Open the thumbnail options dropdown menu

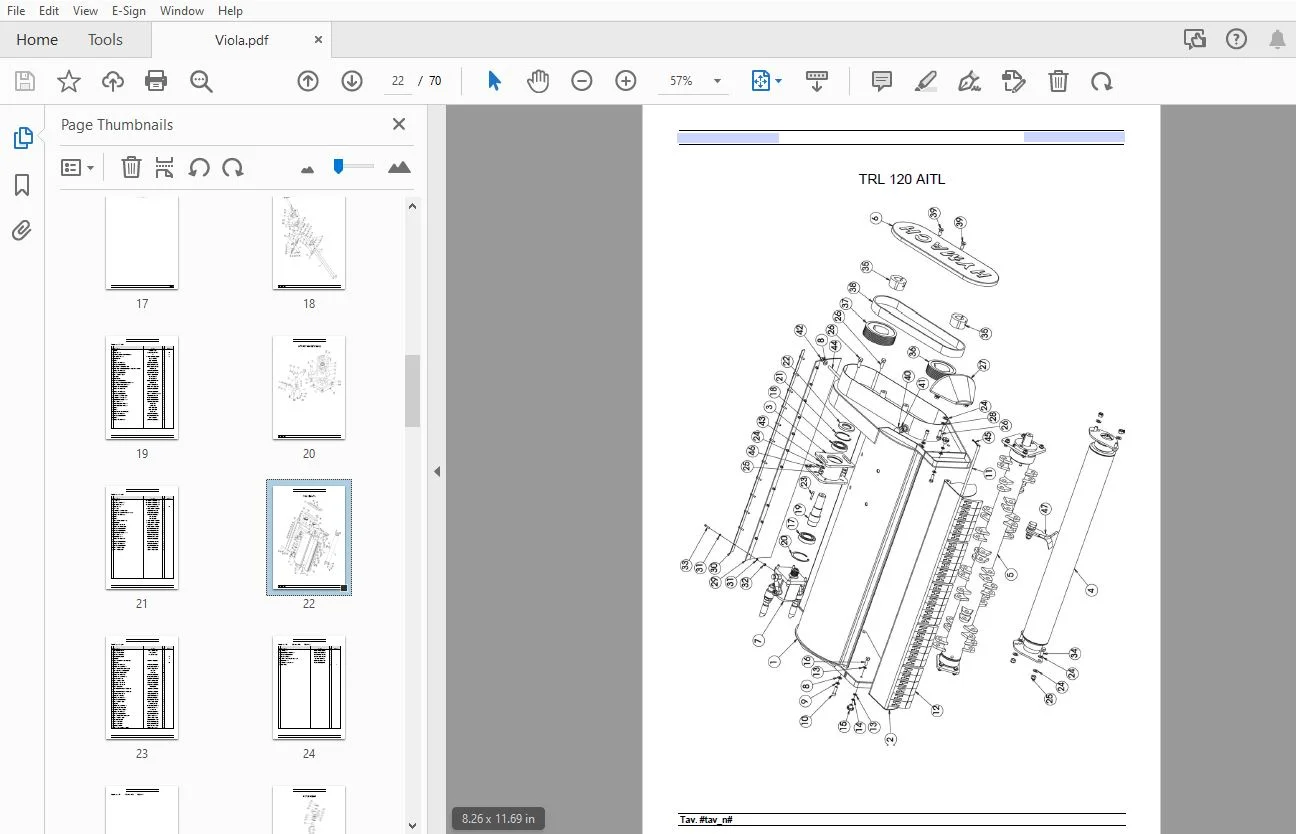click(77, 167)
